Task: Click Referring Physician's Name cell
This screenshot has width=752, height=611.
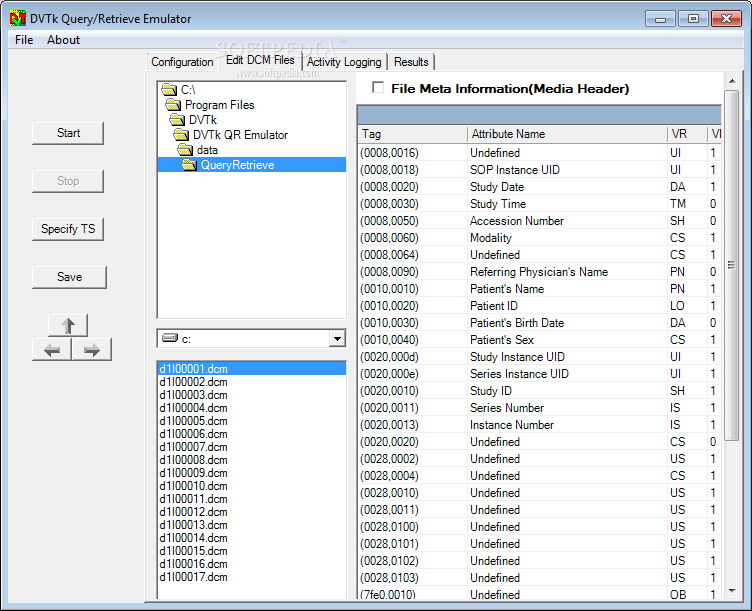Action: click(x=567, y=272)
